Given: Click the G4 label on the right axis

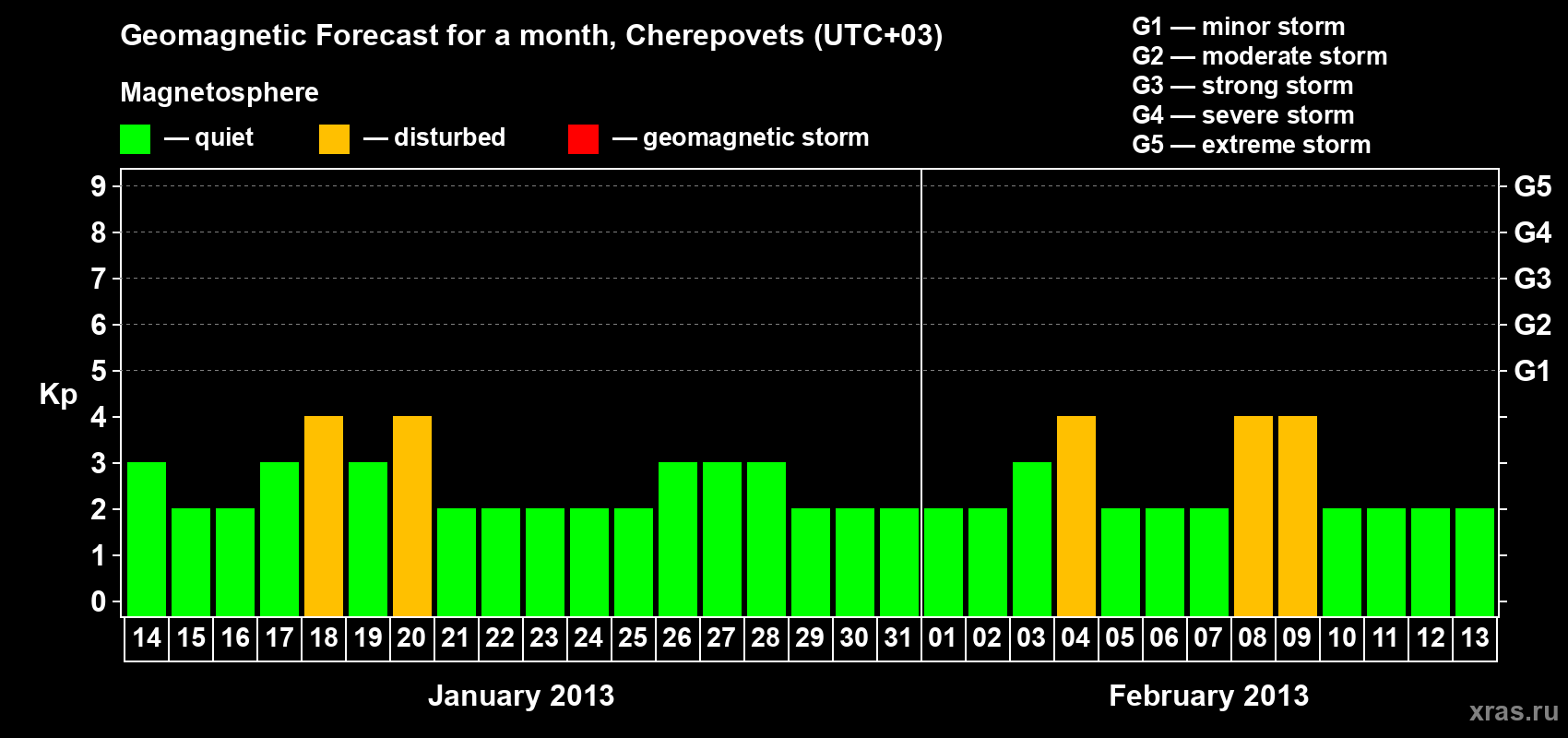Looking at the screenshot, I should pyautogui.click(x=1533, y=232).
